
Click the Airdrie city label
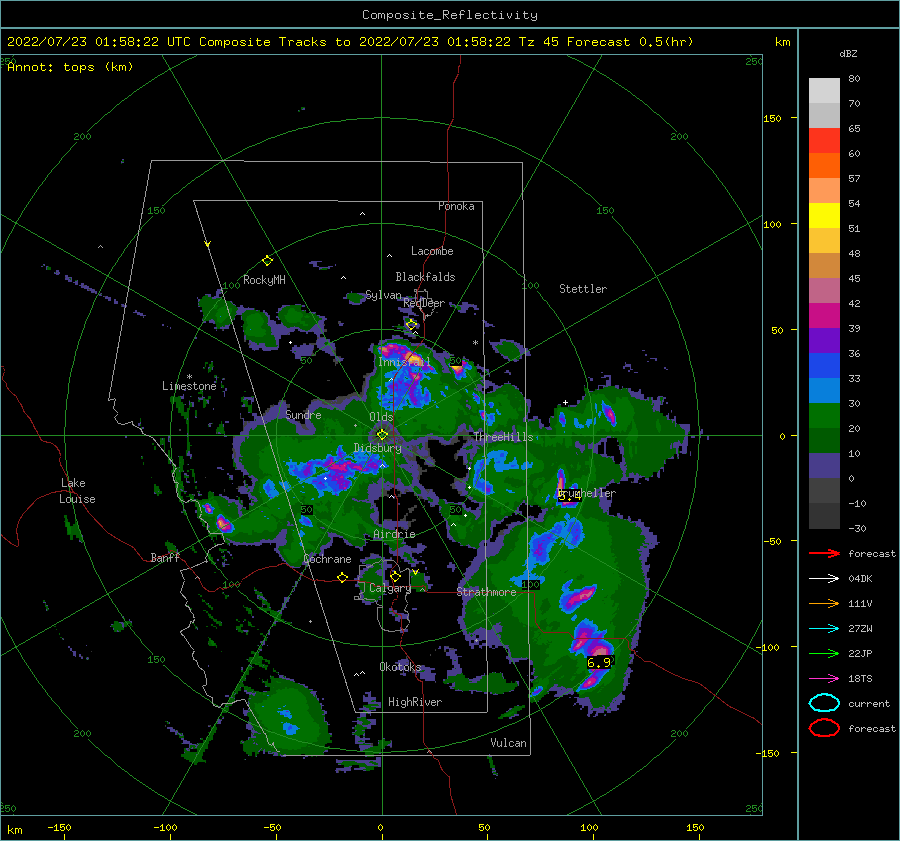[394, 534]
